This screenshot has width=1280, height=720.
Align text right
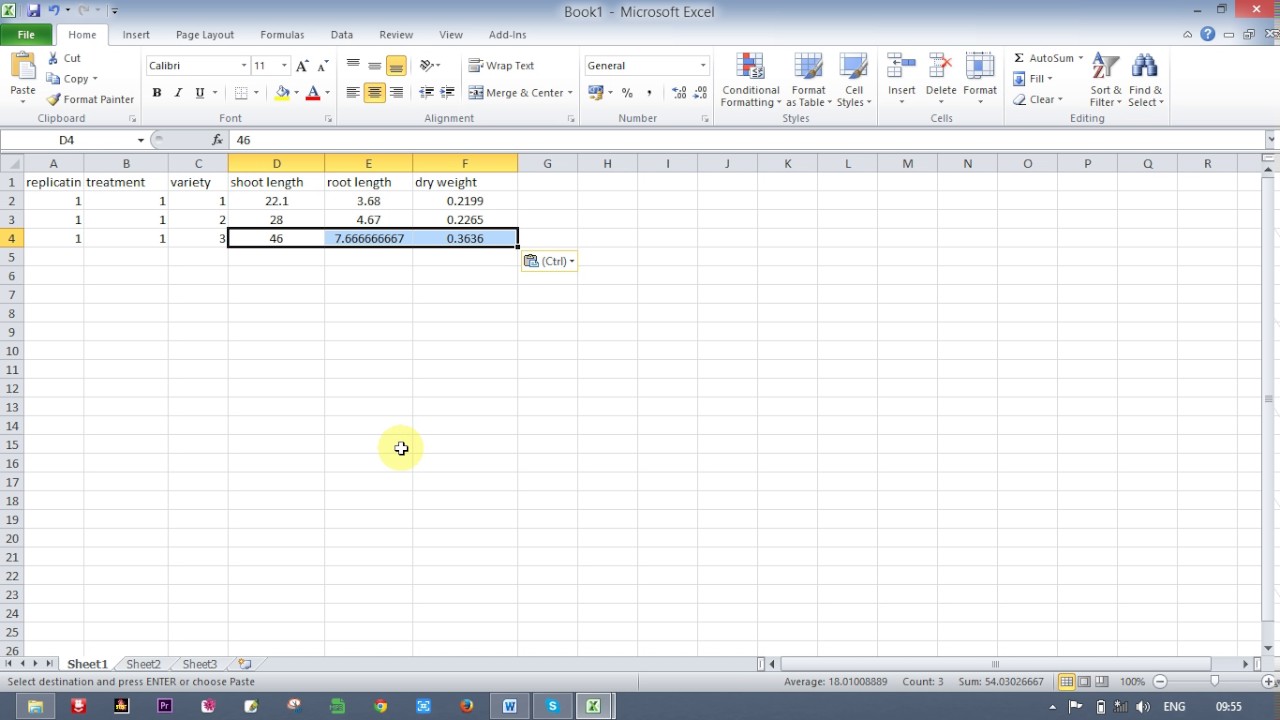(x=396, y=93)
